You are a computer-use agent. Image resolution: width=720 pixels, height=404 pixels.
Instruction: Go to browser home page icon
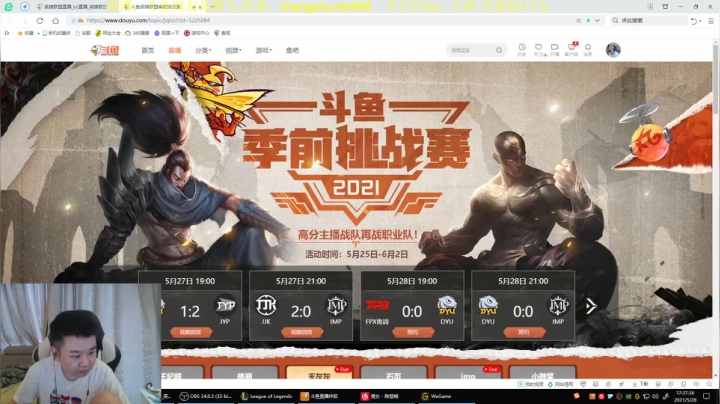pos(56,21)
